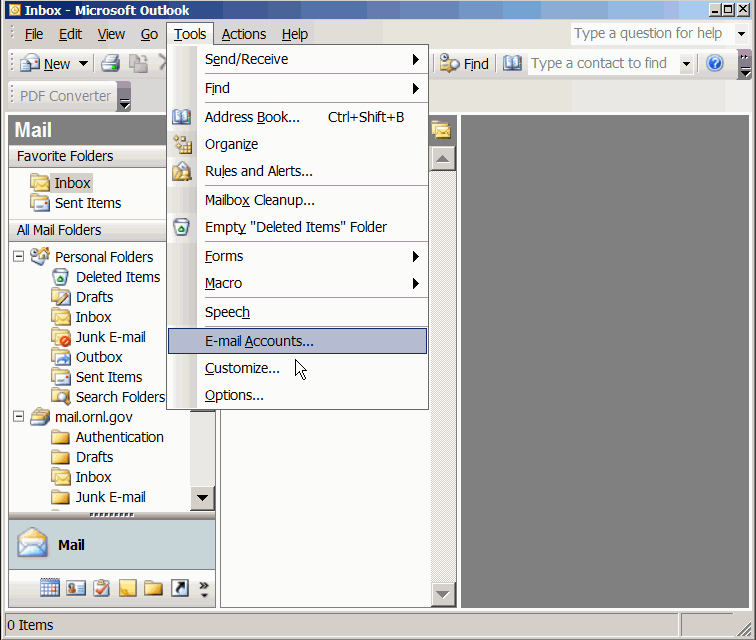The width and height of the screenshot is (756, 640).
Task: Open Shortcuts icon in navigation bar
Action: tap(180, 588)
